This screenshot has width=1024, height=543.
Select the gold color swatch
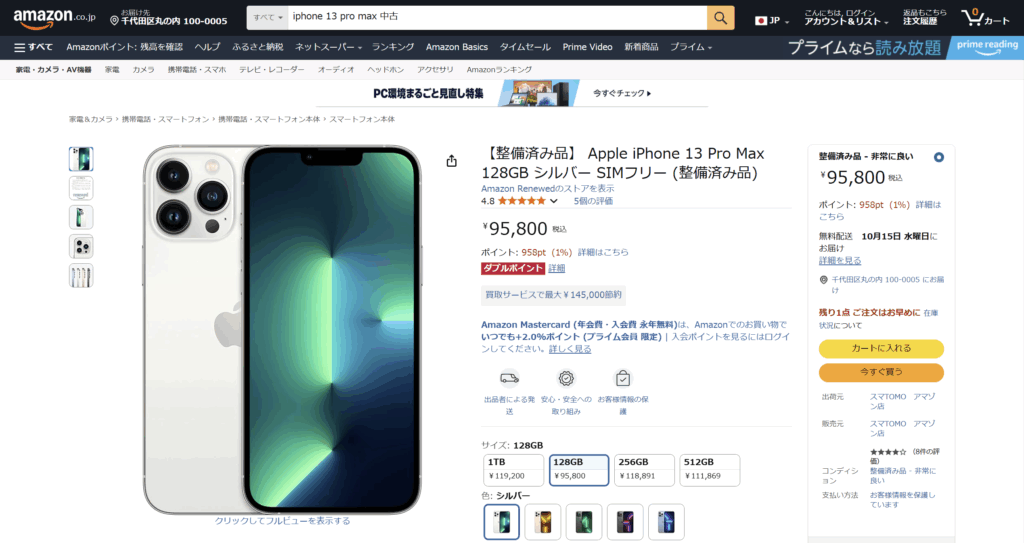coord(543,522)
